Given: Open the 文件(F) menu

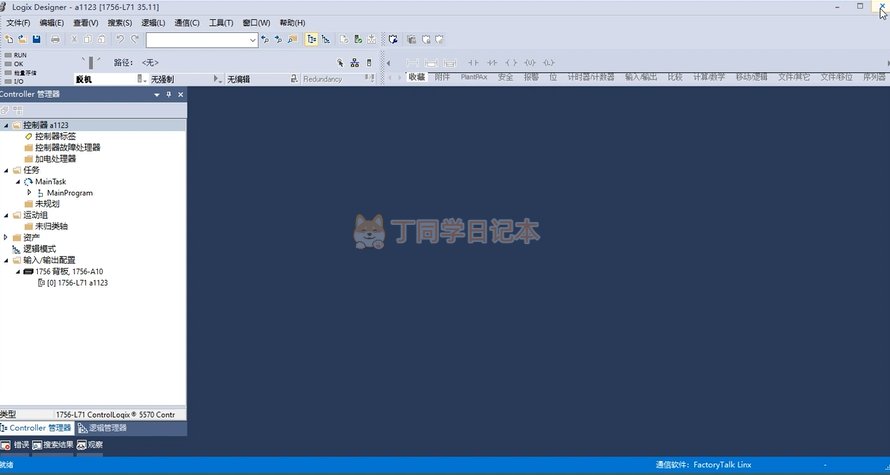Looking at the screenshot, I should [18, 23].
